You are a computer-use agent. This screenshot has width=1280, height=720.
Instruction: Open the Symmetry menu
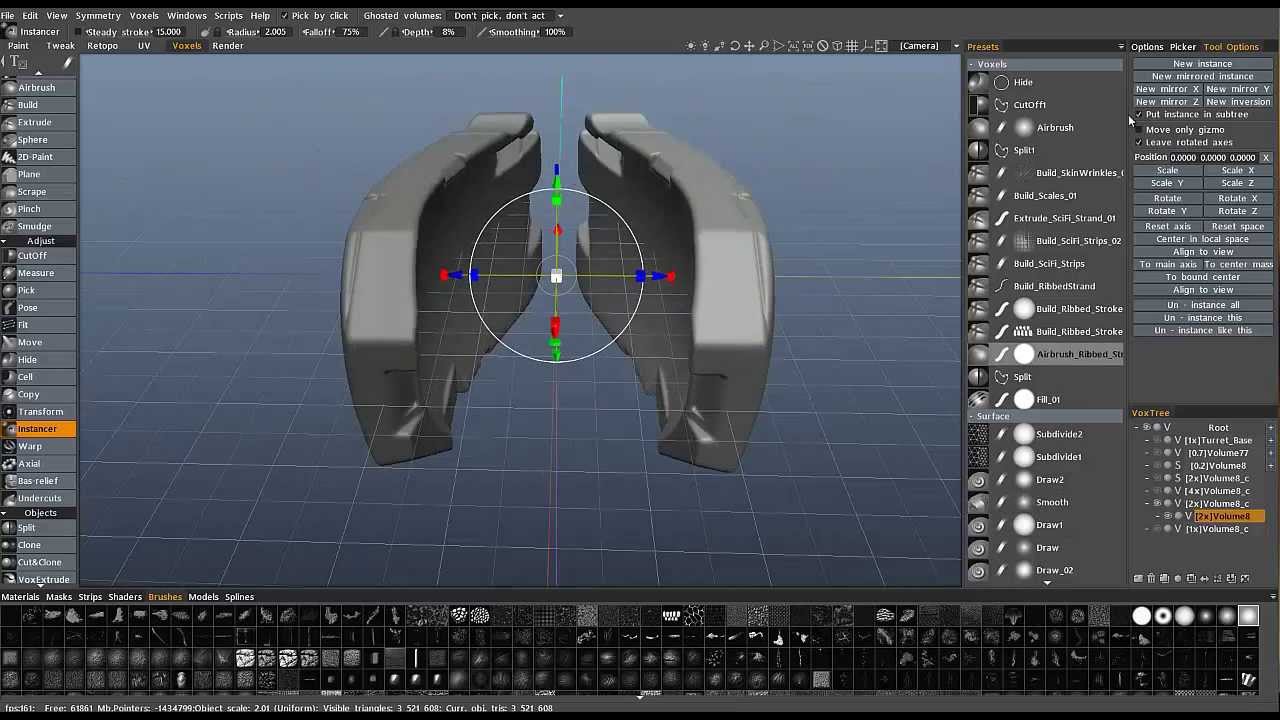pyautogui.click(x=98, y=16)
